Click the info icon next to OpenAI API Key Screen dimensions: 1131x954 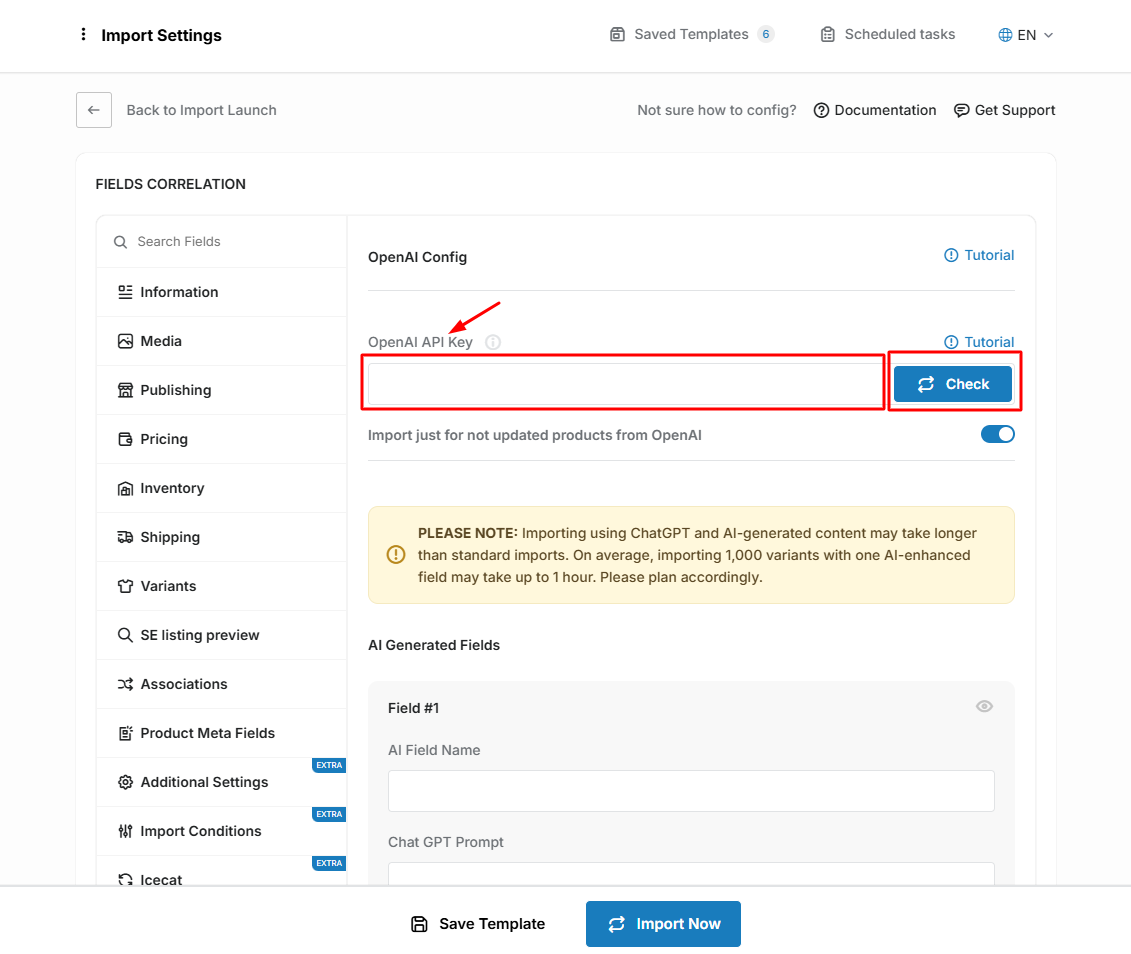[493, 343]
